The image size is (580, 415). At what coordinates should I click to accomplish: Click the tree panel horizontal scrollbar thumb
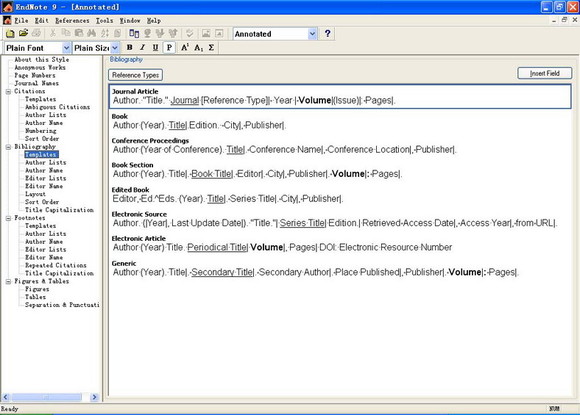point(46,397)
